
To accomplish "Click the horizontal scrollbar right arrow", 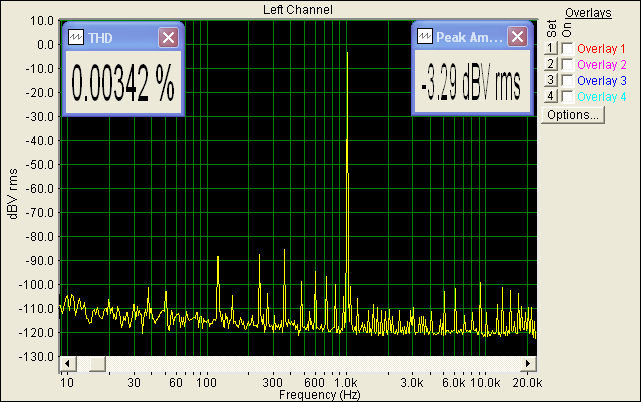I will click(x=528, y=363).
